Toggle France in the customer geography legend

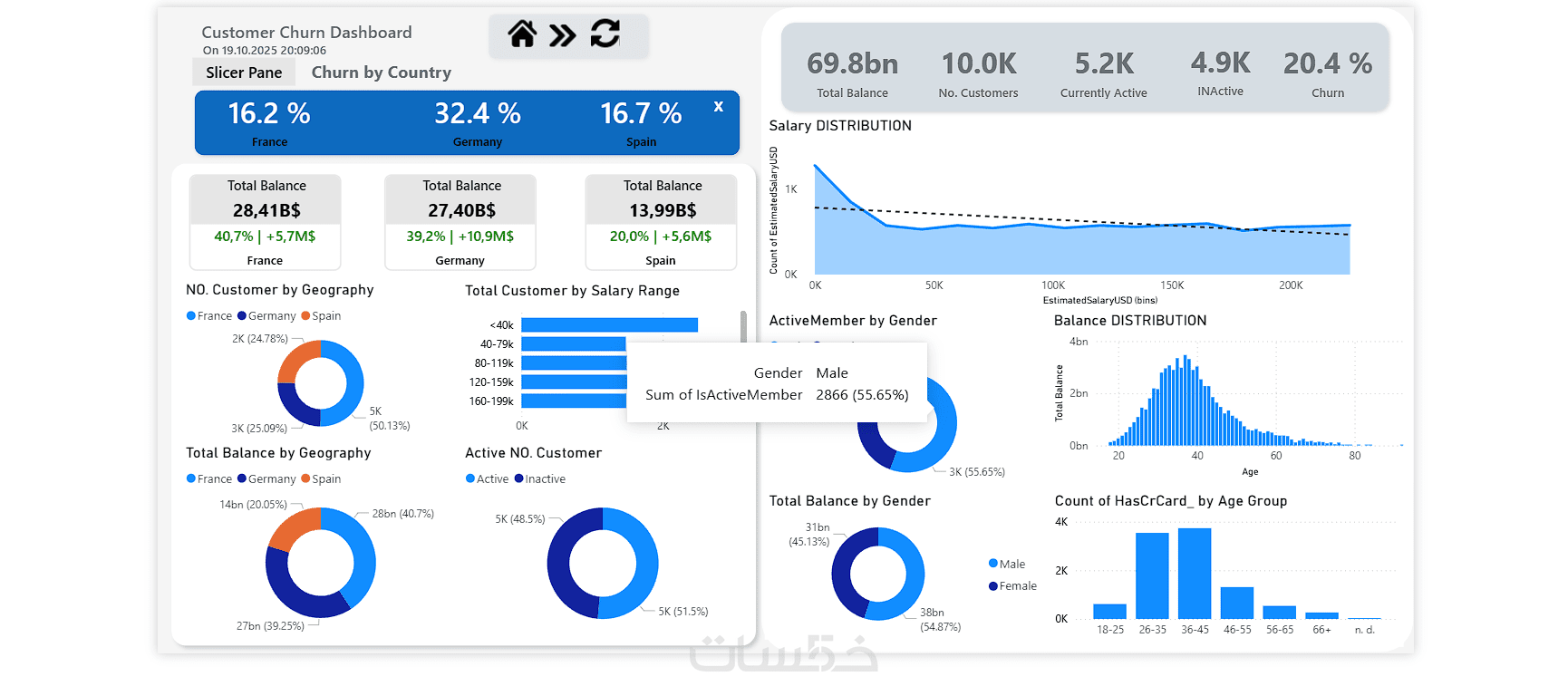[209, 316]
